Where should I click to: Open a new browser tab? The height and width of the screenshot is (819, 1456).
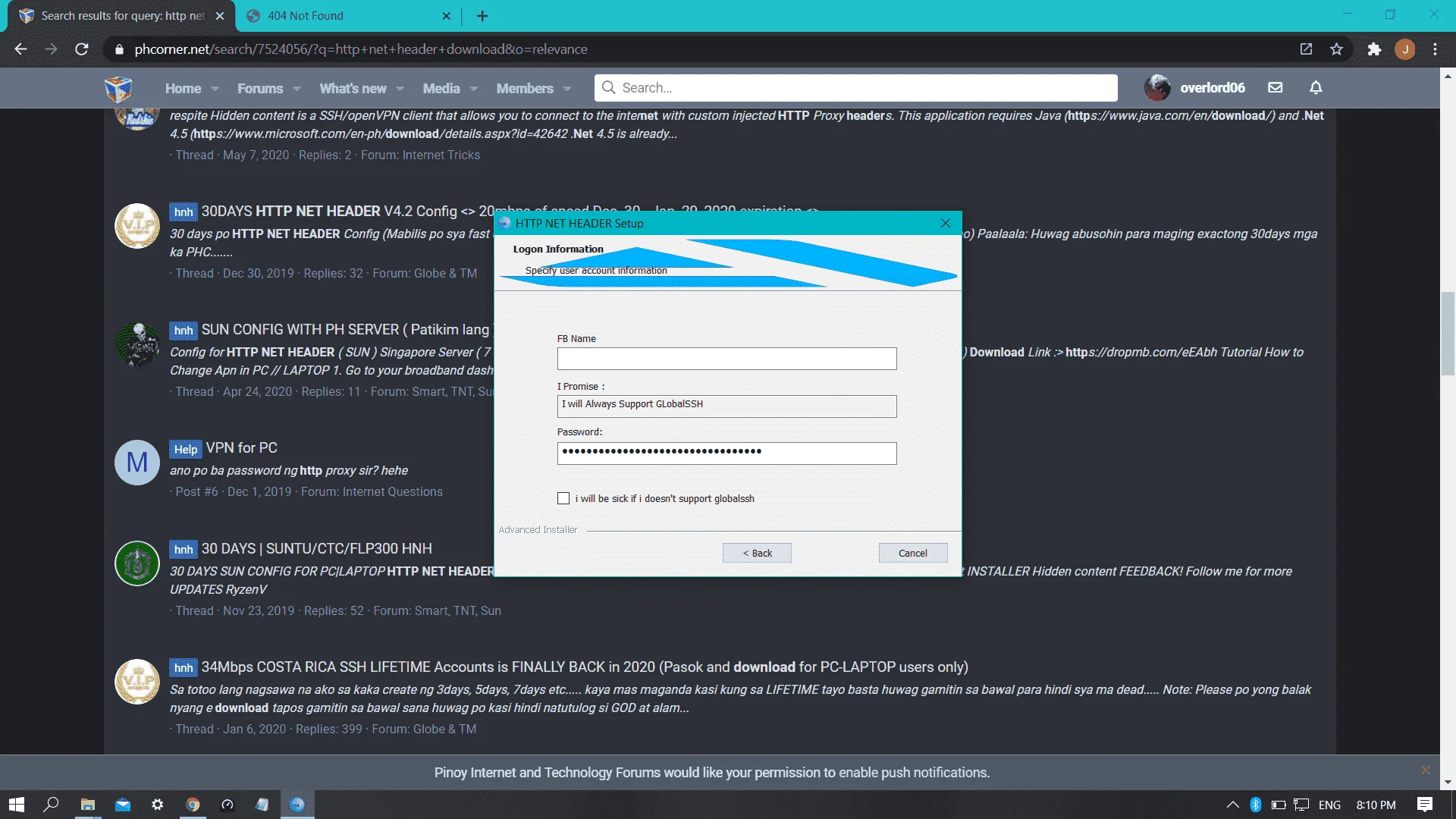click(x=482, y=16)
